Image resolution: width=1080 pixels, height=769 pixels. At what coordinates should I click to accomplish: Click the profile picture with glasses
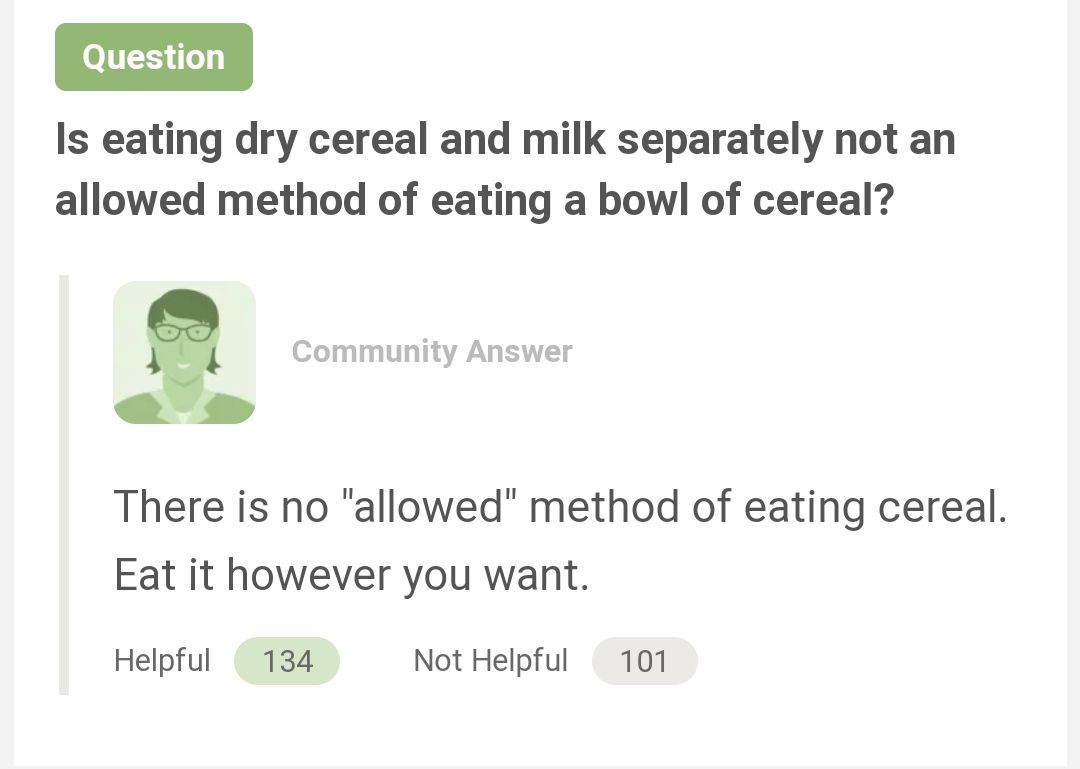click(x=184, y=352)
